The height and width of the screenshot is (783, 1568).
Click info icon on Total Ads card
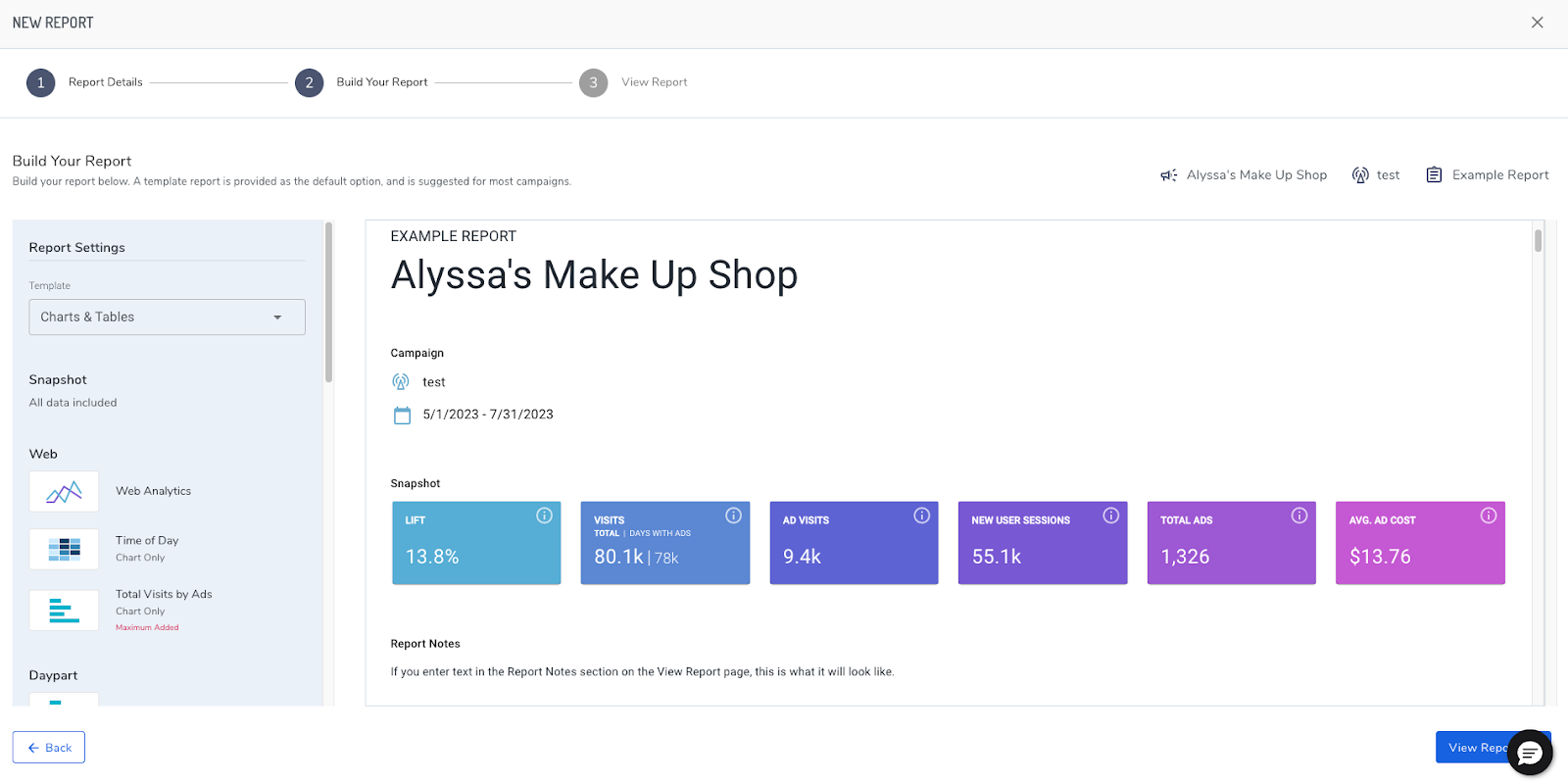[1299, 515]
